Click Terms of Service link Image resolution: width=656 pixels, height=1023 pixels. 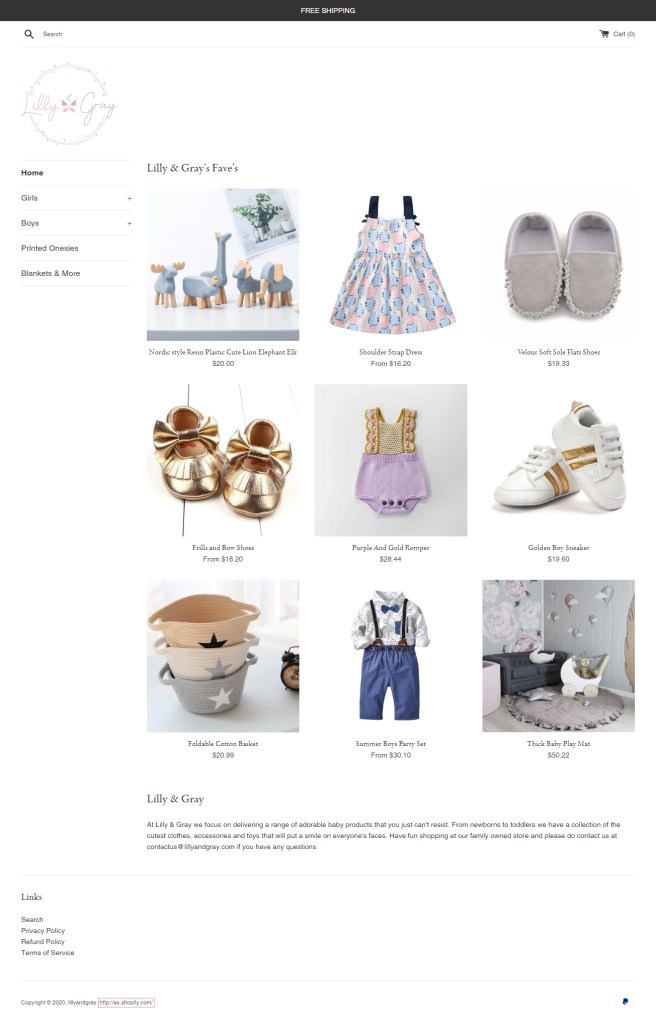pos(48,953)
